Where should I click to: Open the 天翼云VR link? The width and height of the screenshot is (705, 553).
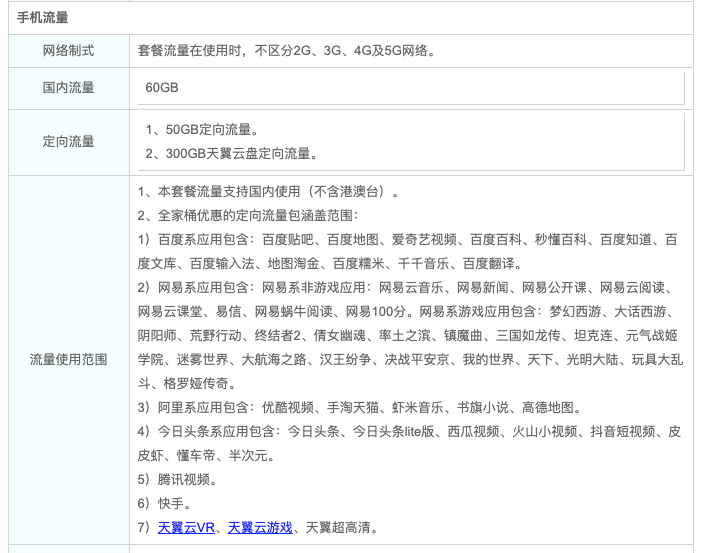[186, 527]
